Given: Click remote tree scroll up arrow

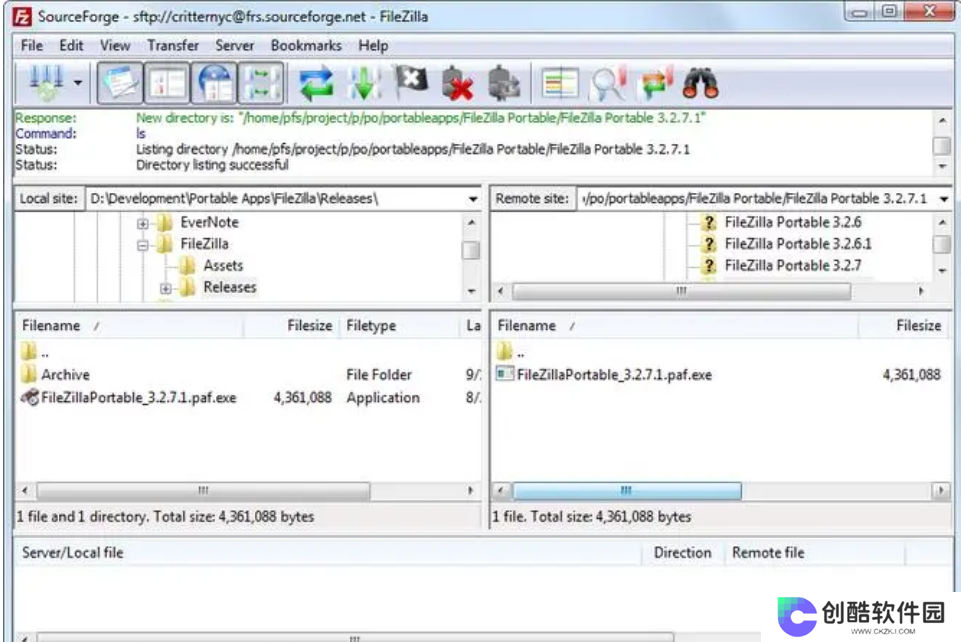Looking at the screenshot, I should pyautogui.click(x=942, y=222).
